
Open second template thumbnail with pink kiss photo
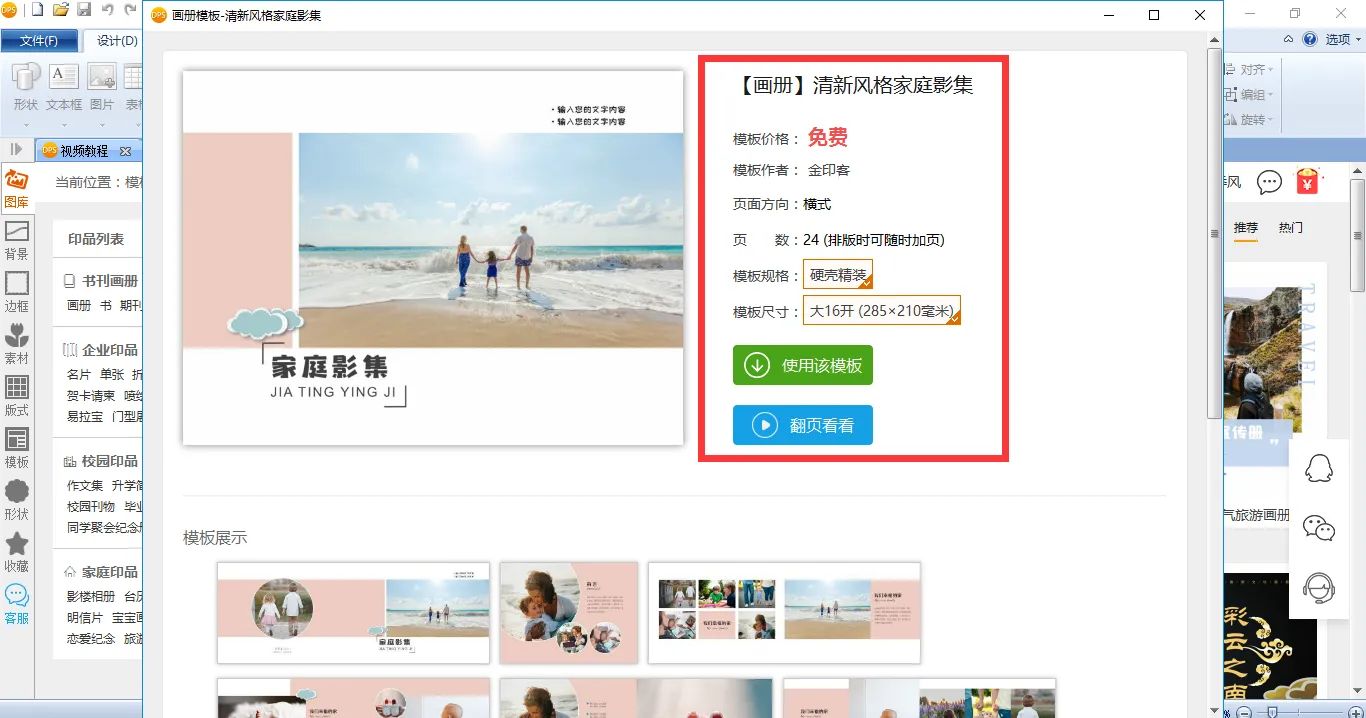(x=569, y=613)
